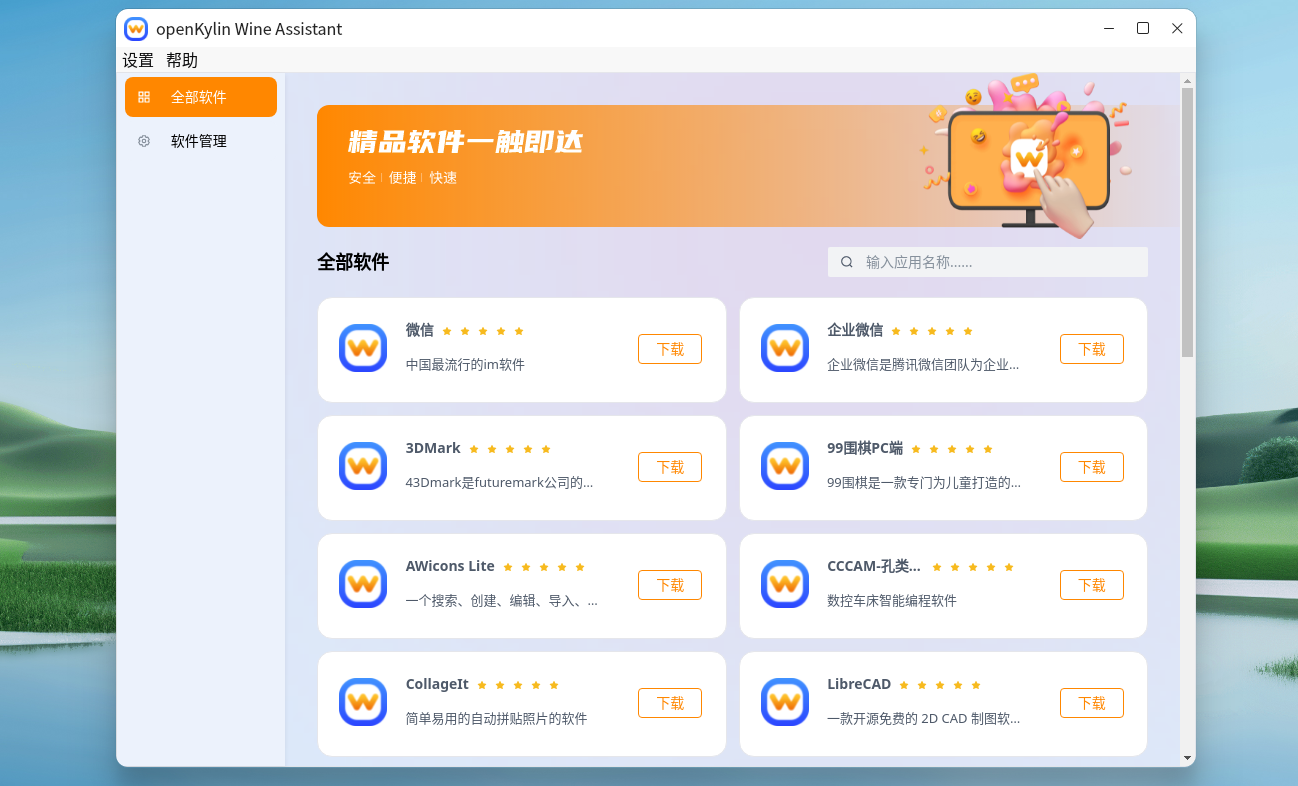Click the CollageIt app icon
Screen dimensions: 1298x786
click(363, 702)
